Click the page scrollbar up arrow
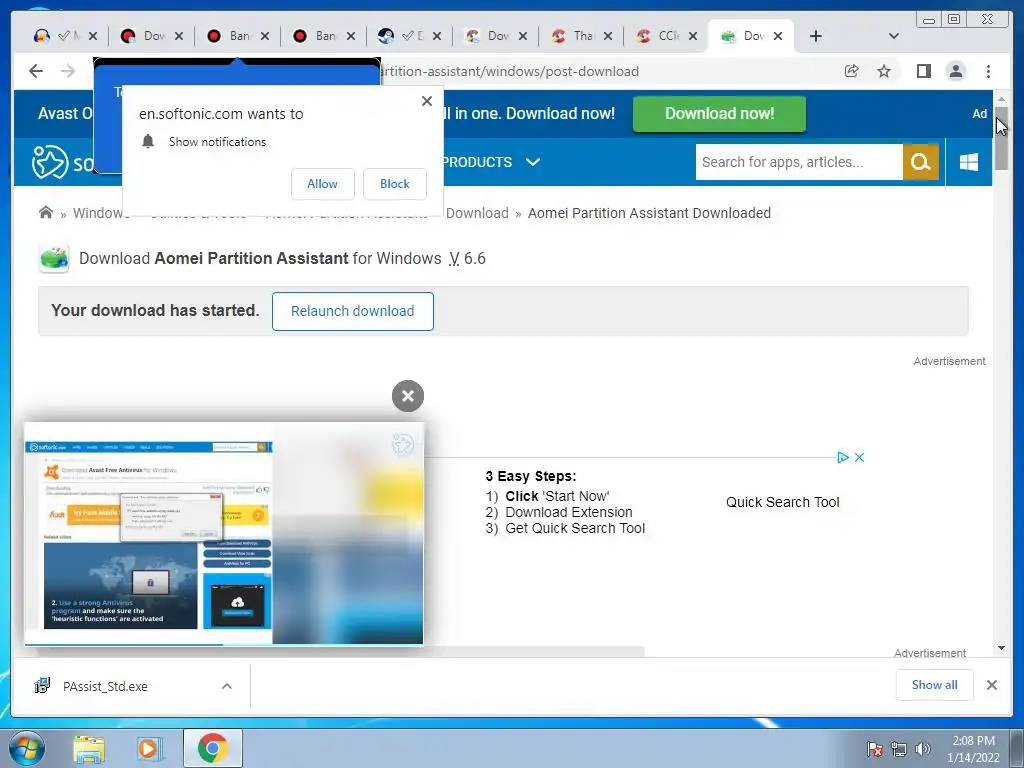1024x768 pixels. (x=1001, y=99)
